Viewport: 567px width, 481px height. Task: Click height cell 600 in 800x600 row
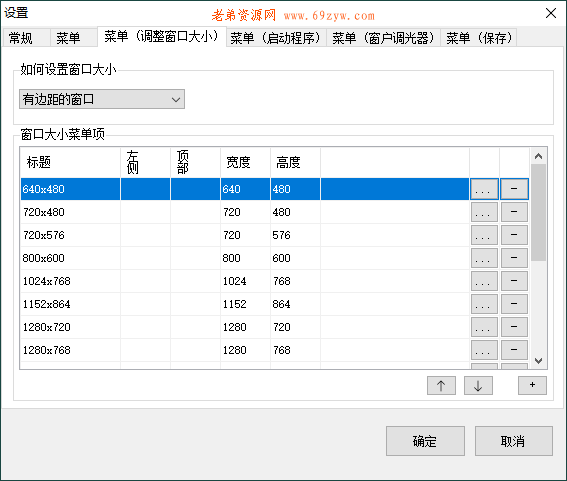[295, 258]
